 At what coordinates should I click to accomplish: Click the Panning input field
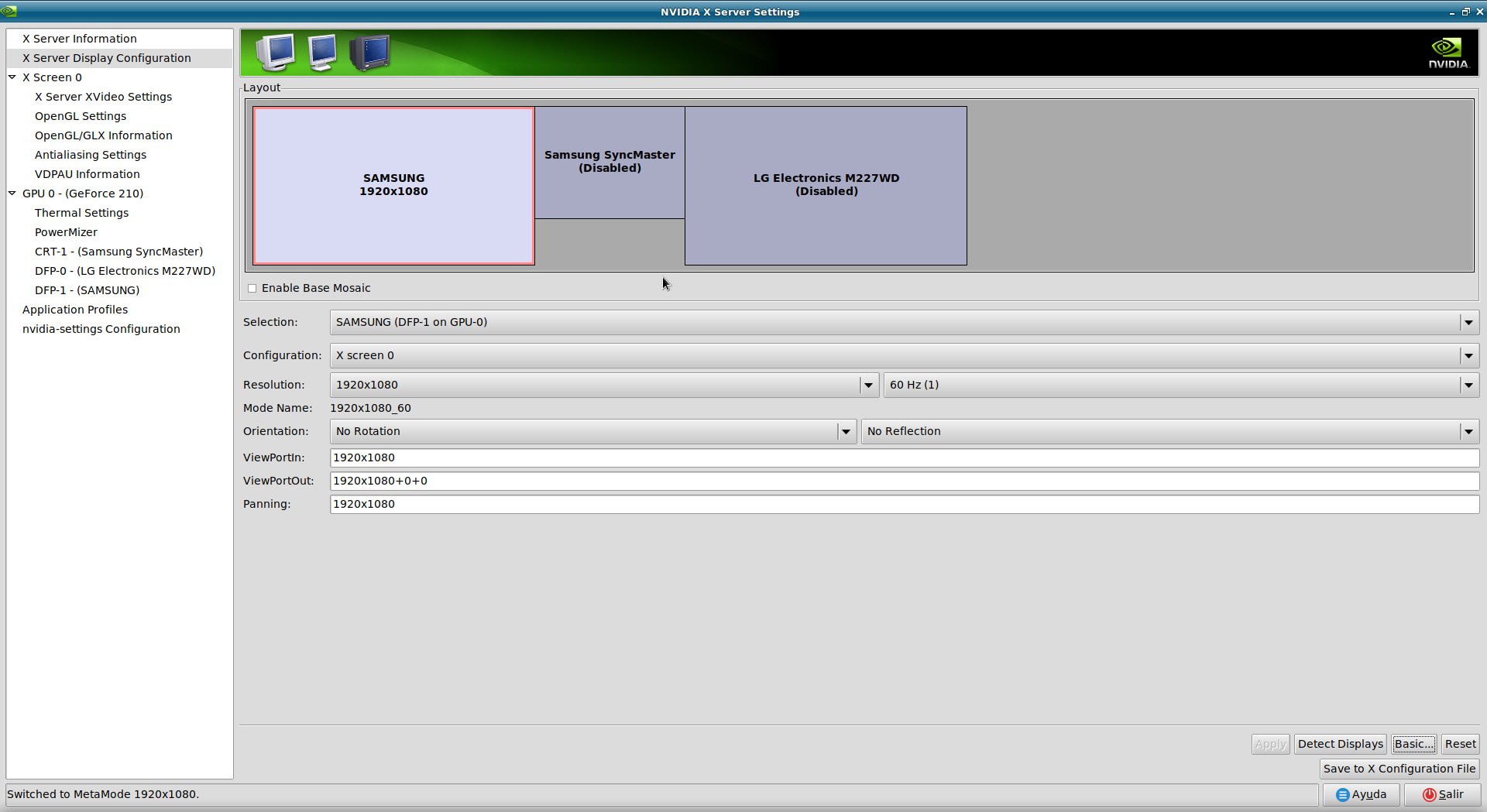tap(905, 504)
